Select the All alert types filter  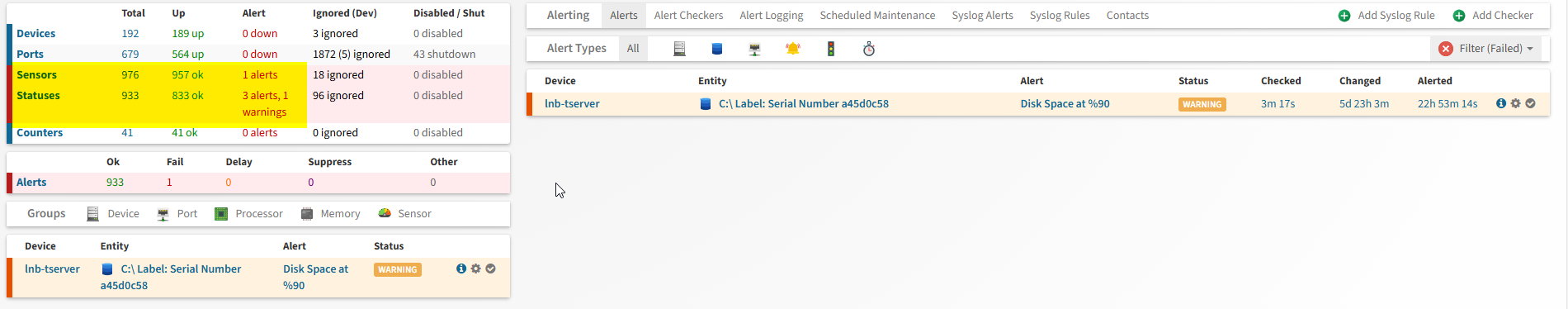coord(633,49)
